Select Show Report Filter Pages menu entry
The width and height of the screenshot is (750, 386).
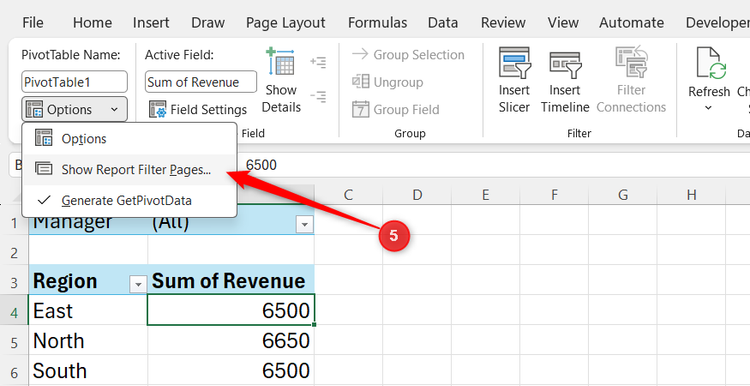pos(129,169)
